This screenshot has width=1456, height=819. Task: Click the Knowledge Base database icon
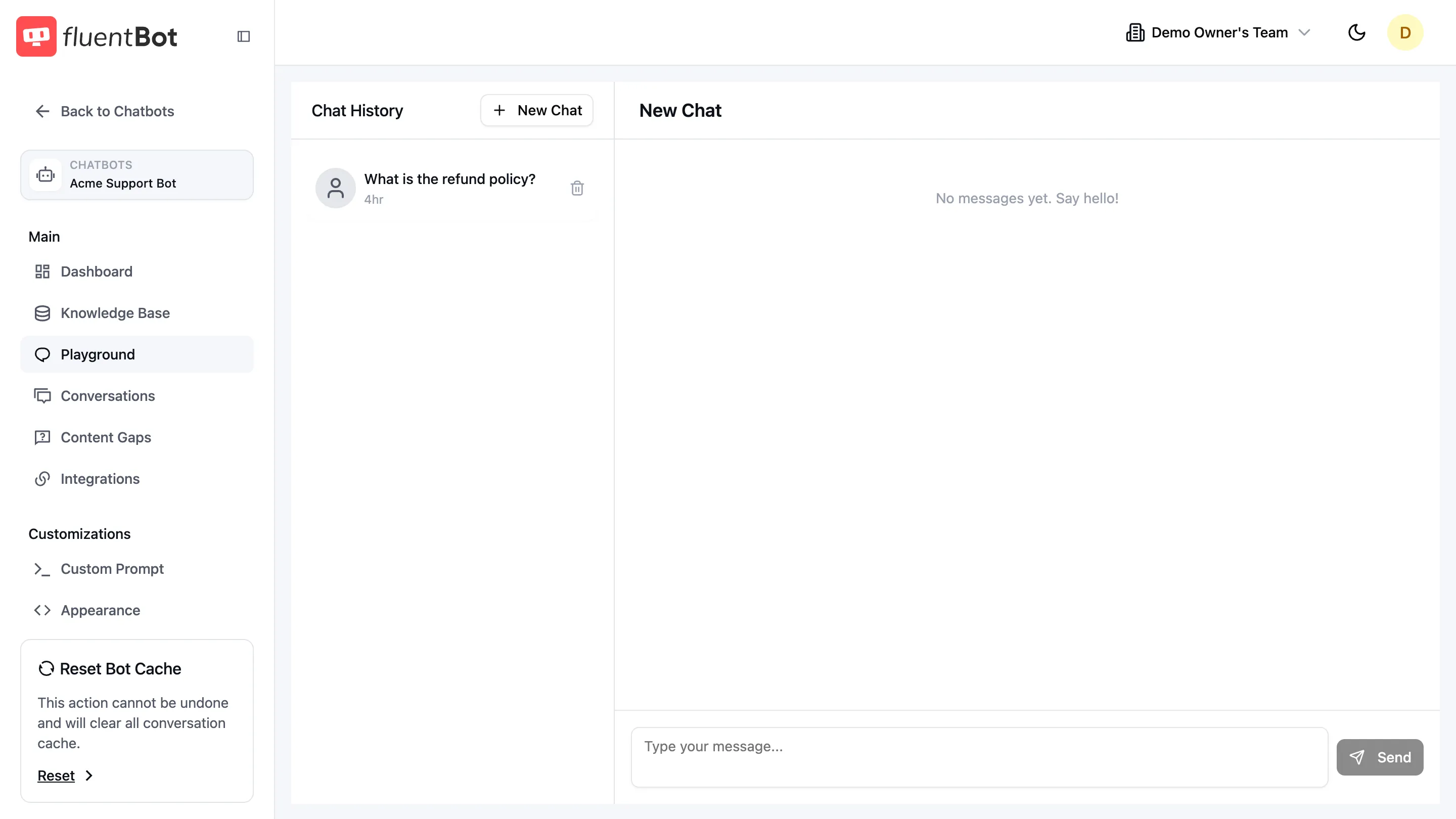(x=42, y=313)
